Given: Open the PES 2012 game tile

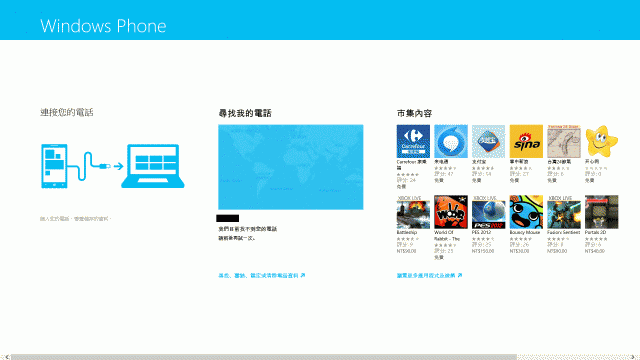Looking at the screenshot, I should click(x=488, y=212).
